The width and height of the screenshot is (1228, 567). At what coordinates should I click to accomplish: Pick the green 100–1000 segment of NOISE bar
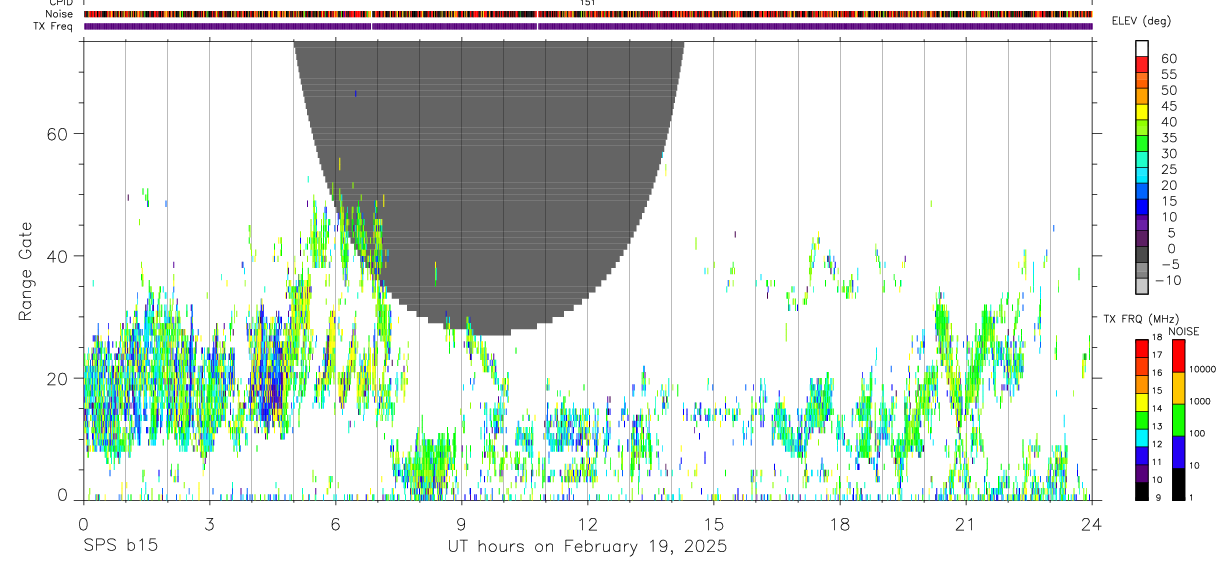tap(1179, 420)
